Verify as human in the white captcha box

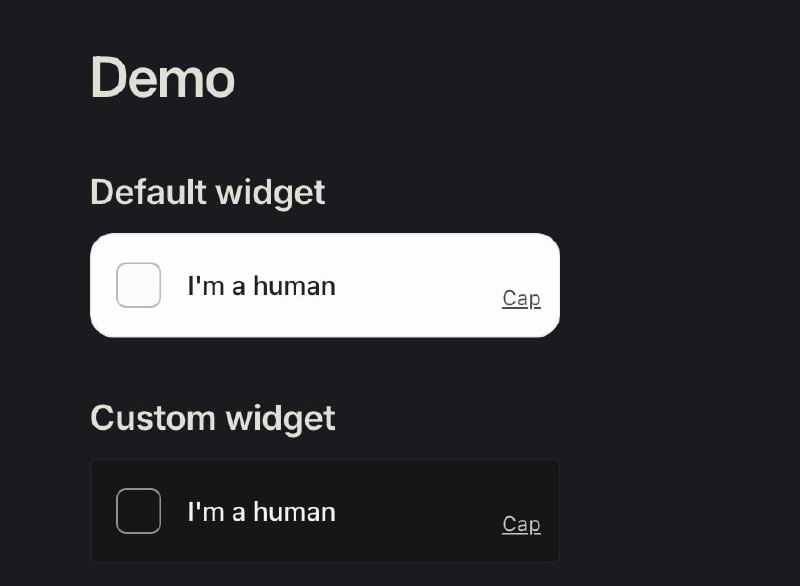click(138, 285)
